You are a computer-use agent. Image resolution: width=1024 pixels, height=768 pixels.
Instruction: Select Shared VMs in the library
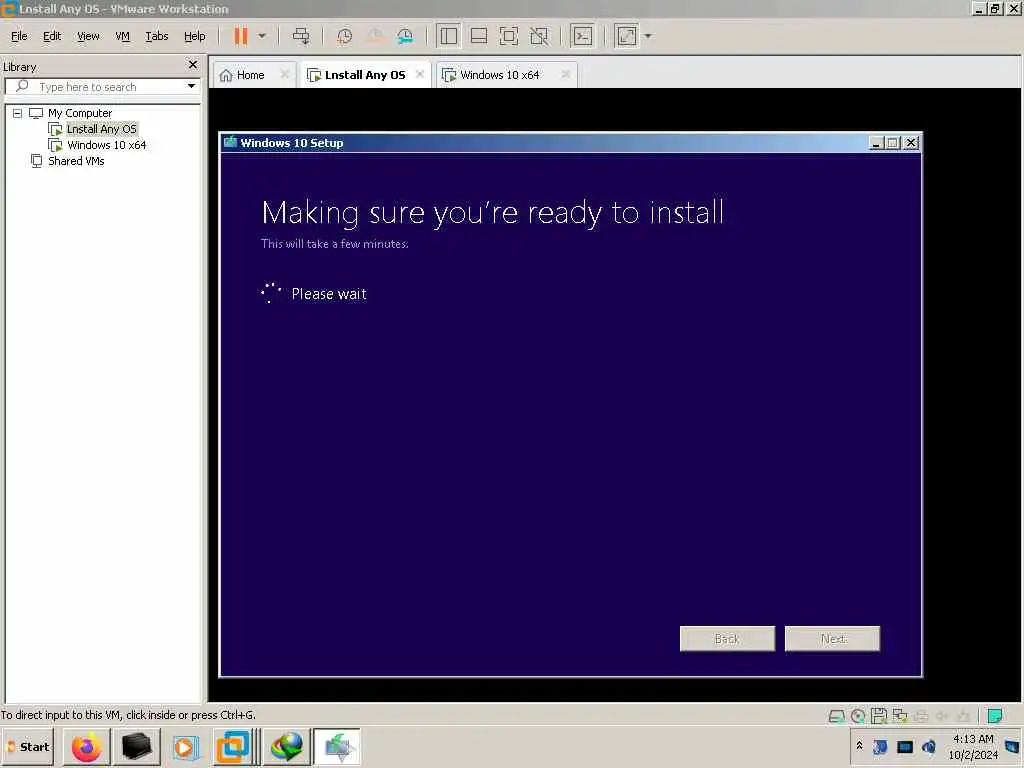click(76, 161)
